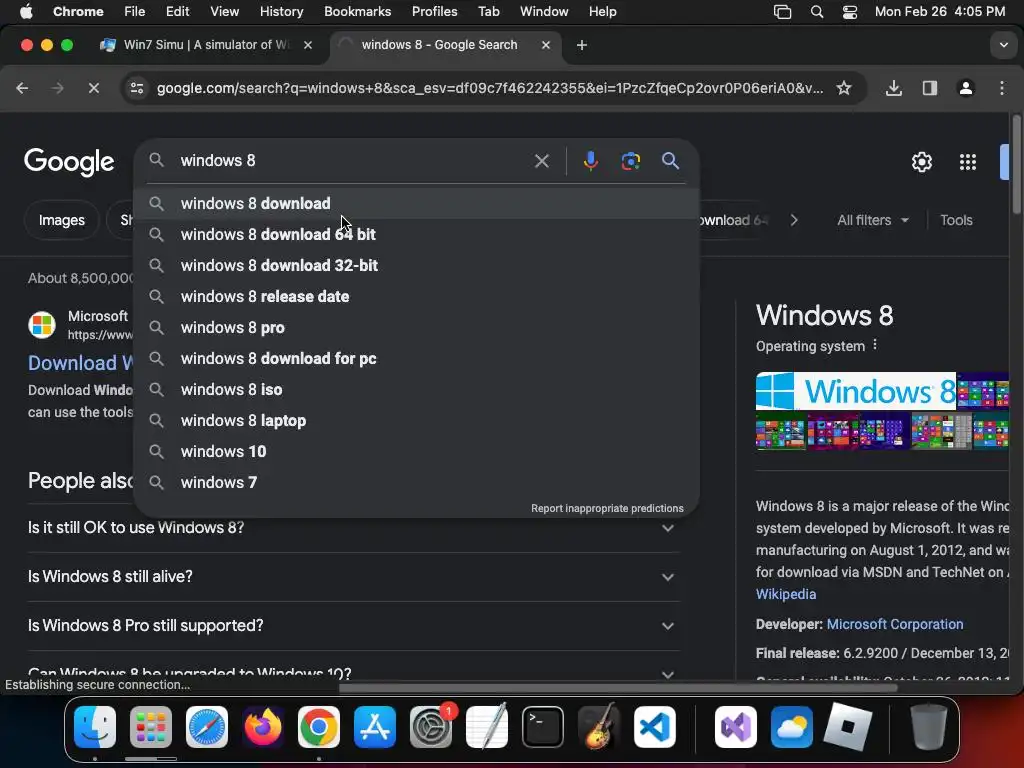Open Launchpad from the dock
This screenshot has height=768, width=1024.
[151, 727]
